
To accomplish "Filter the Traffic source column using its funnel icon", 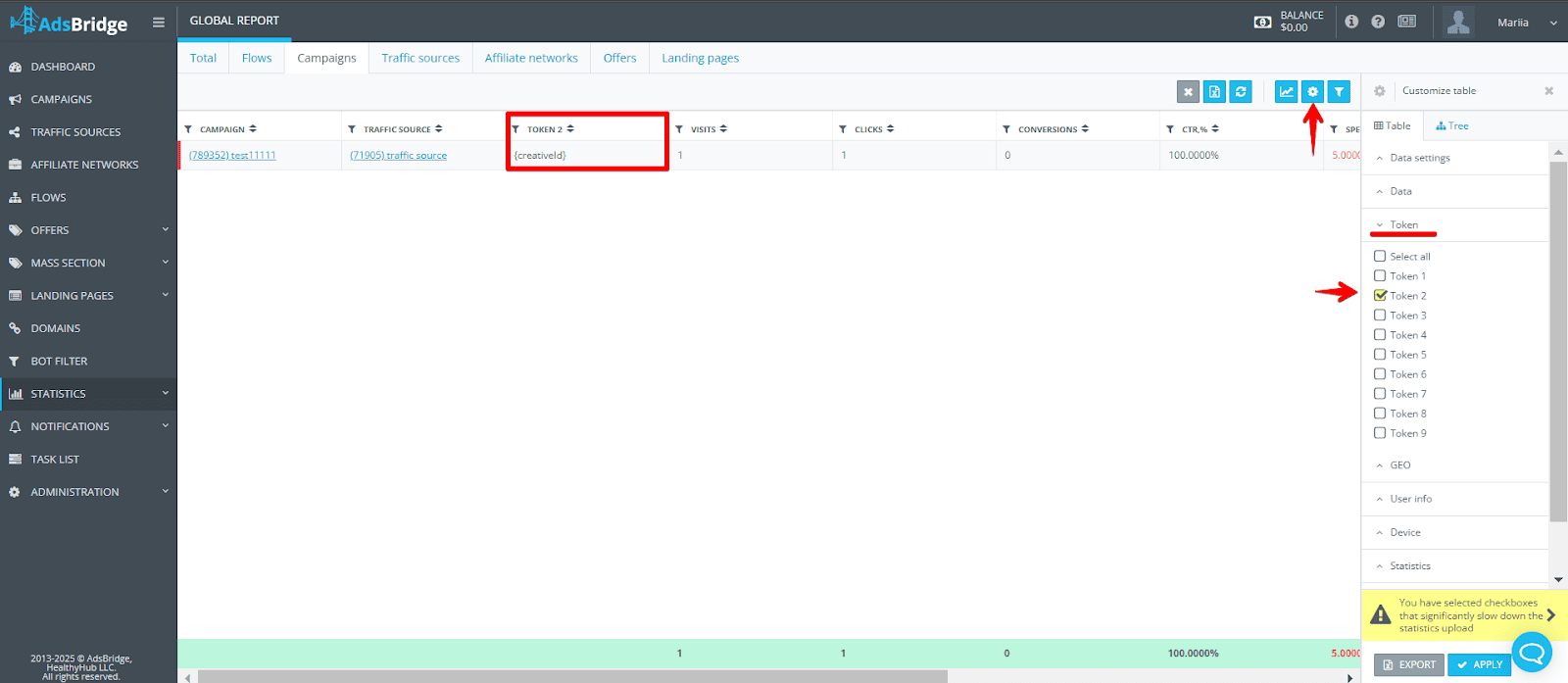I will click(x=352, y=129).
